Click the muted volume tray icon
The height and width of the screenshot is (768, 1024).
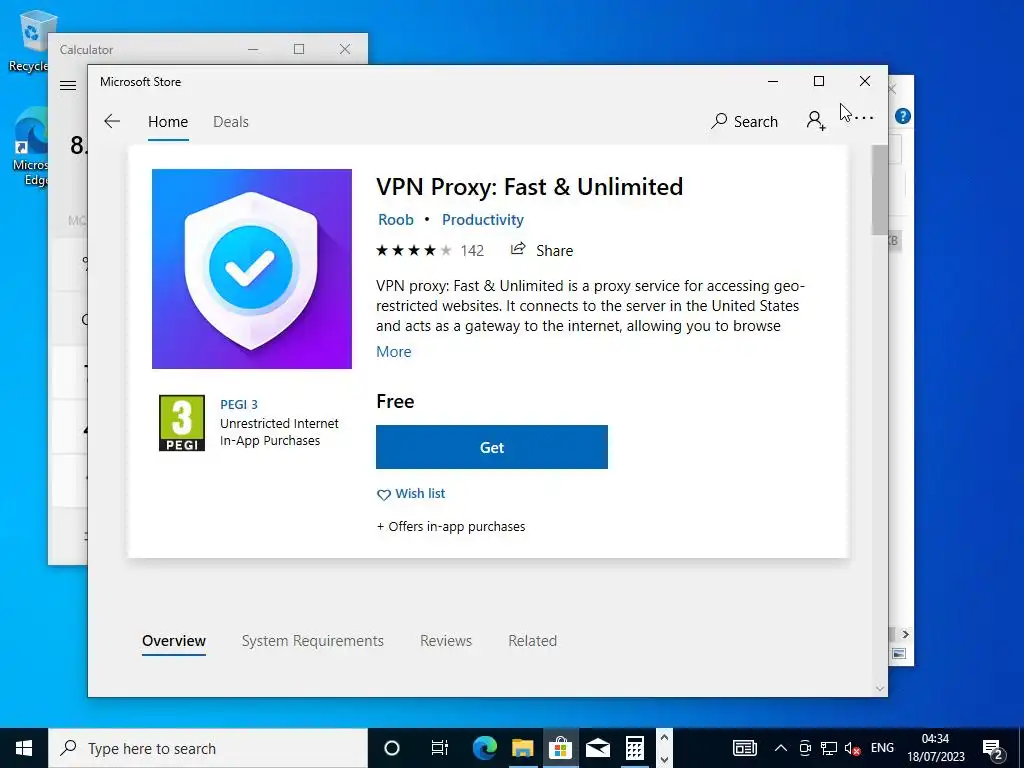[852, 749]
